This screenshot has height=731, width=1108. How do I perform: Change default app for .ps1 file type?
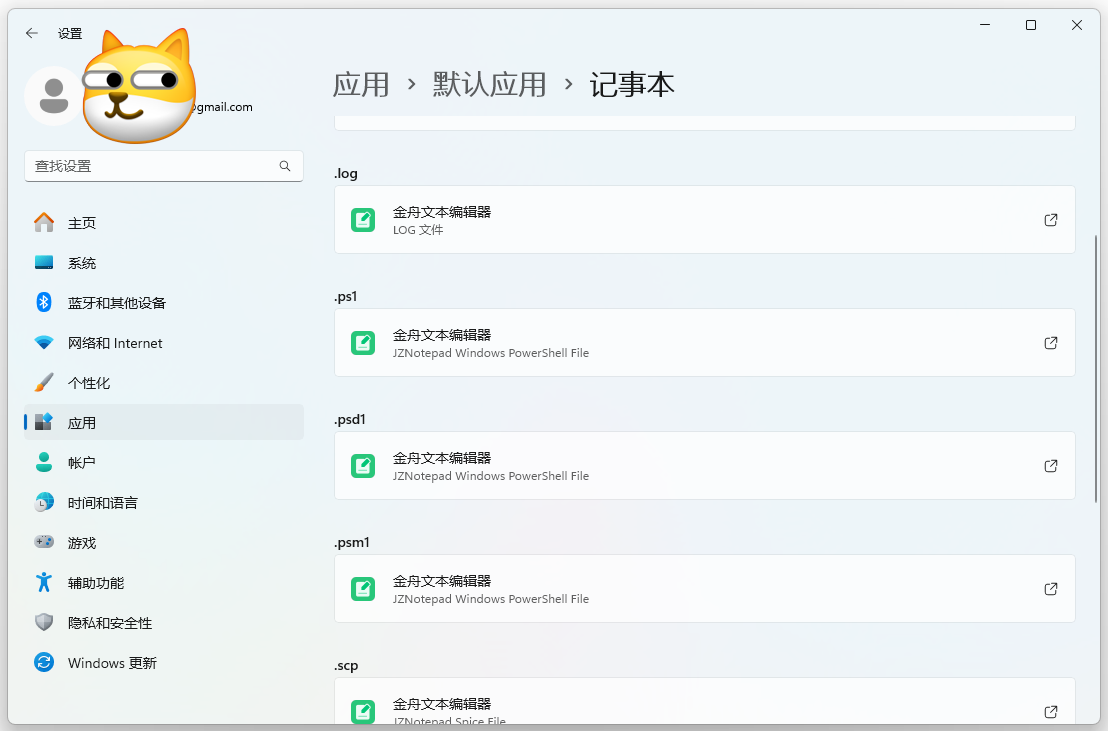[x=705, y=343]
